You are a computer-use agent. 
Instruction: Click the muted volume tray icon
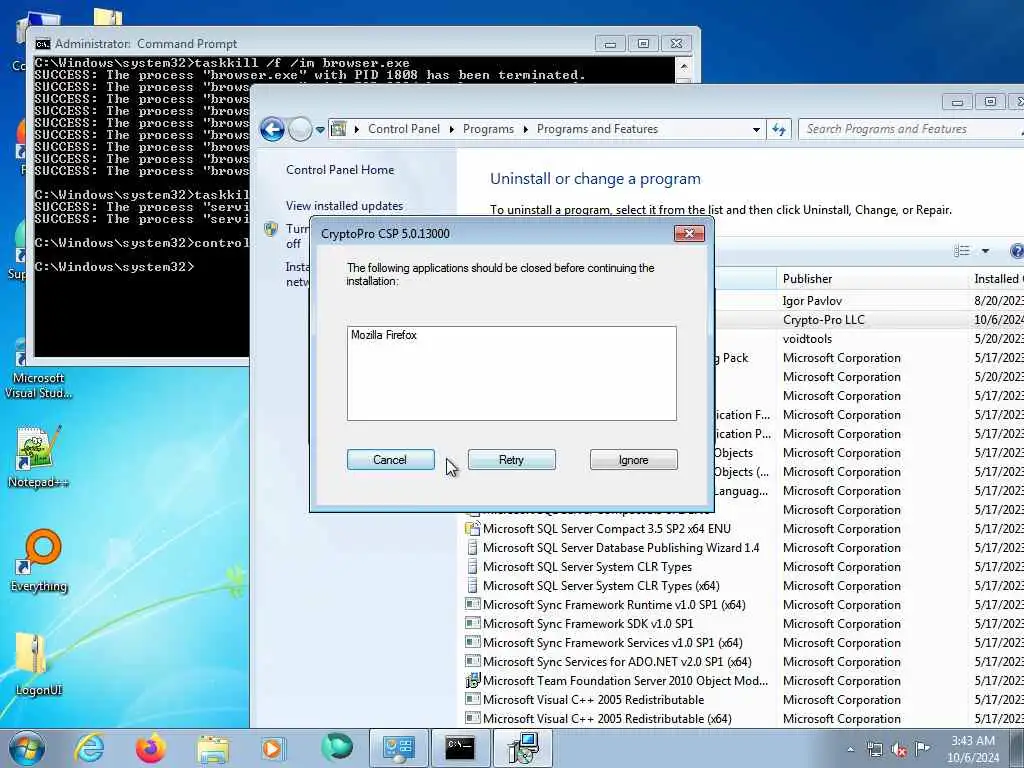click(x=899, y=750)
